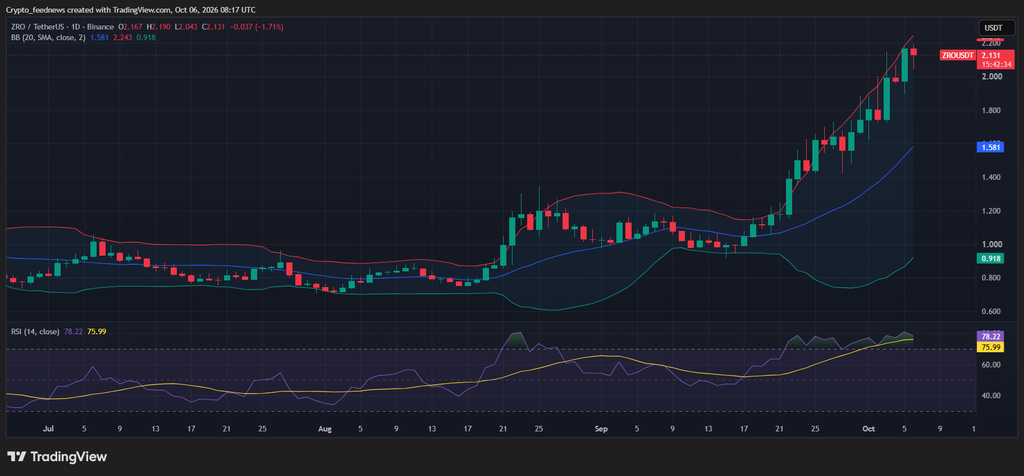Screen dimensions: 1024x476
Task: Click the red ZROUSDT symbol price tag
Action: [957, 56]
